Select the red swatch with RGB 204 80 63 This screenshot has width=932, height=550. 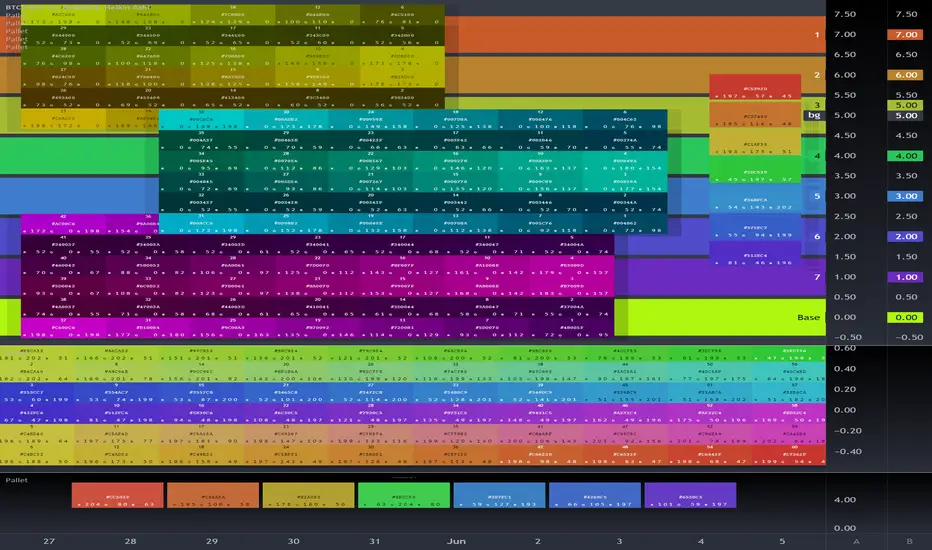point(118,495)
